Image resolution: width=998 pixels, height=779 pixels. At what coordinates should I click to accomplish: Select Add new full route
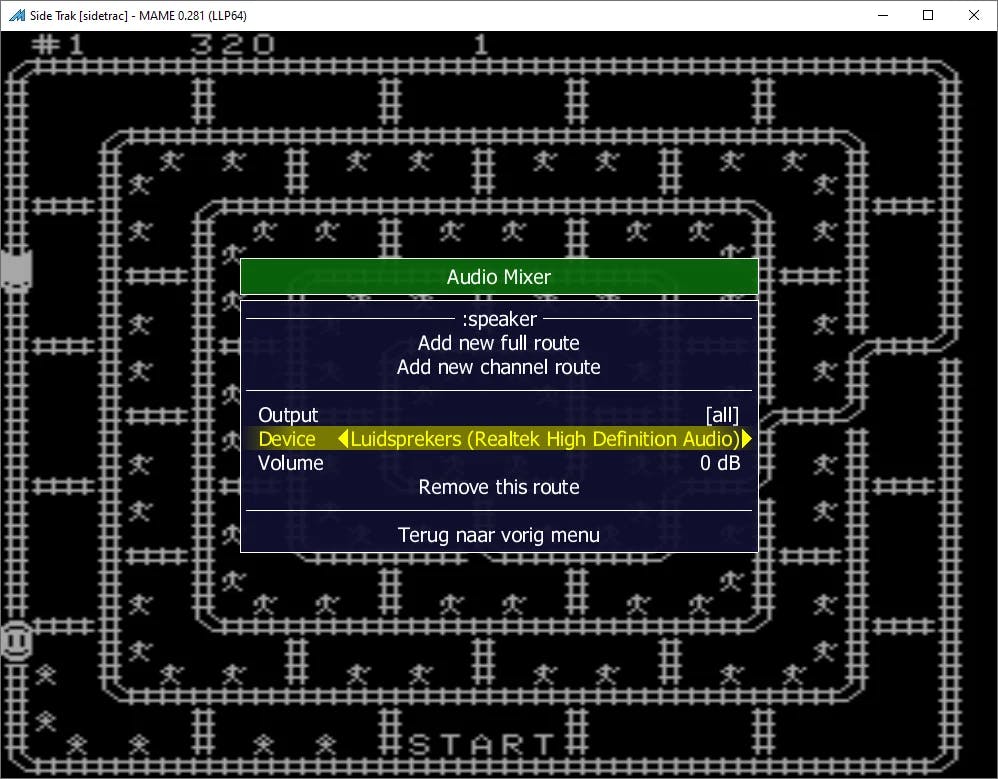[x=499, y=343]
